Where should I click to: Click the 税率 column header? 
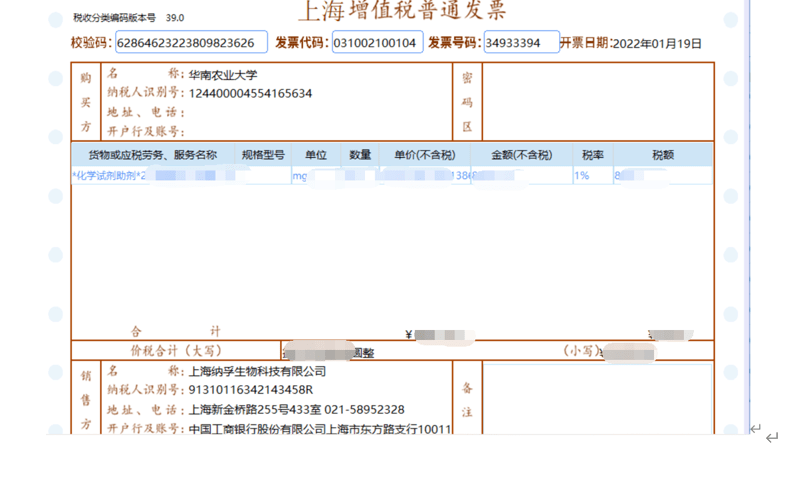593,155
